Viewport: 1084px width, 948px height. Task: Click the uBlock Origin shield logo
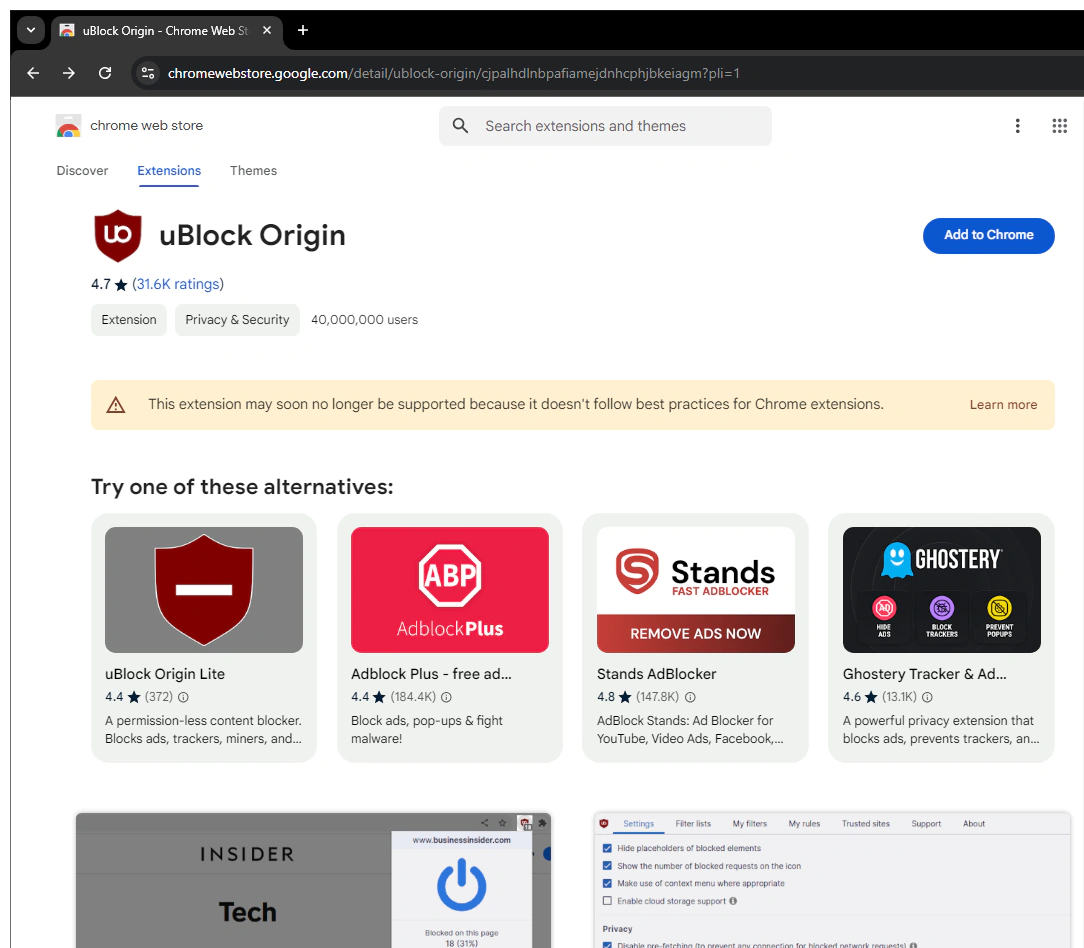point(117,236)
